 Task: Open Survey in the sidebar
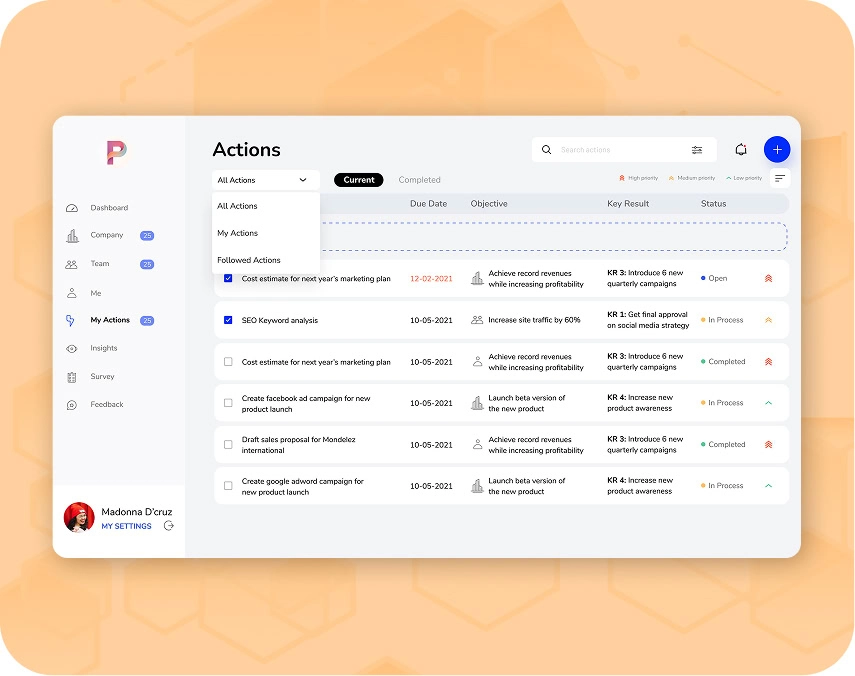pos(102,377)
